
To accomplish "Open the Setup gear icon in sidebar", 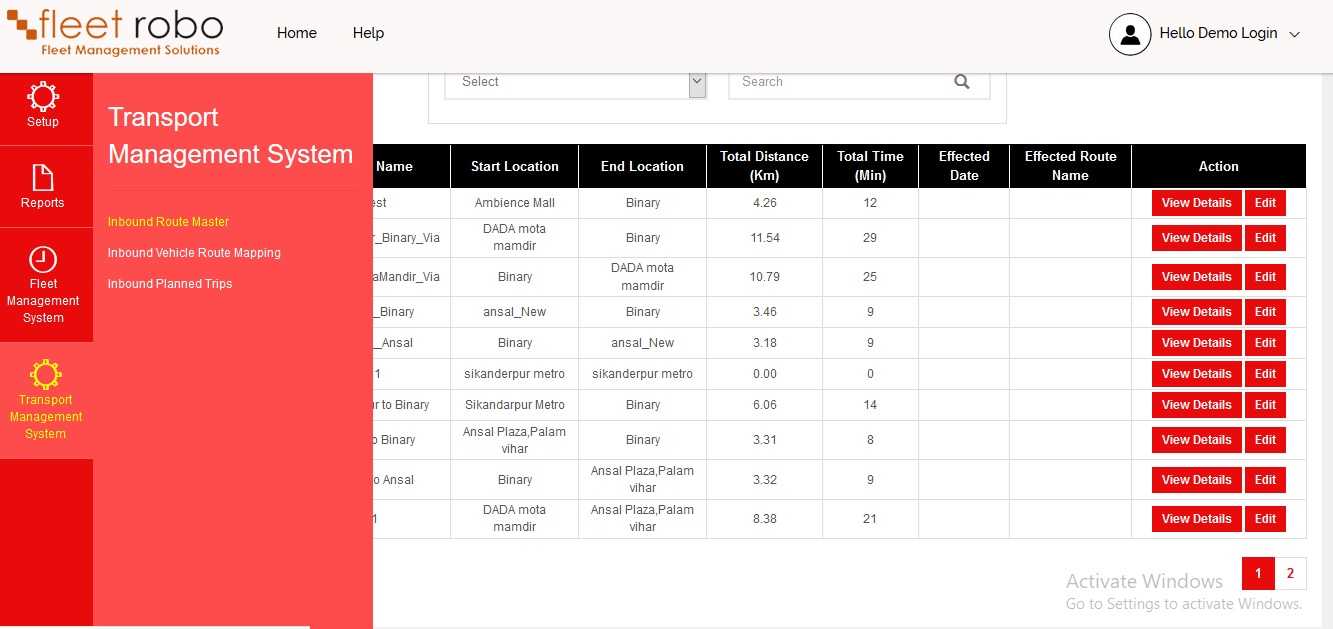I will (x=43, y=96).
